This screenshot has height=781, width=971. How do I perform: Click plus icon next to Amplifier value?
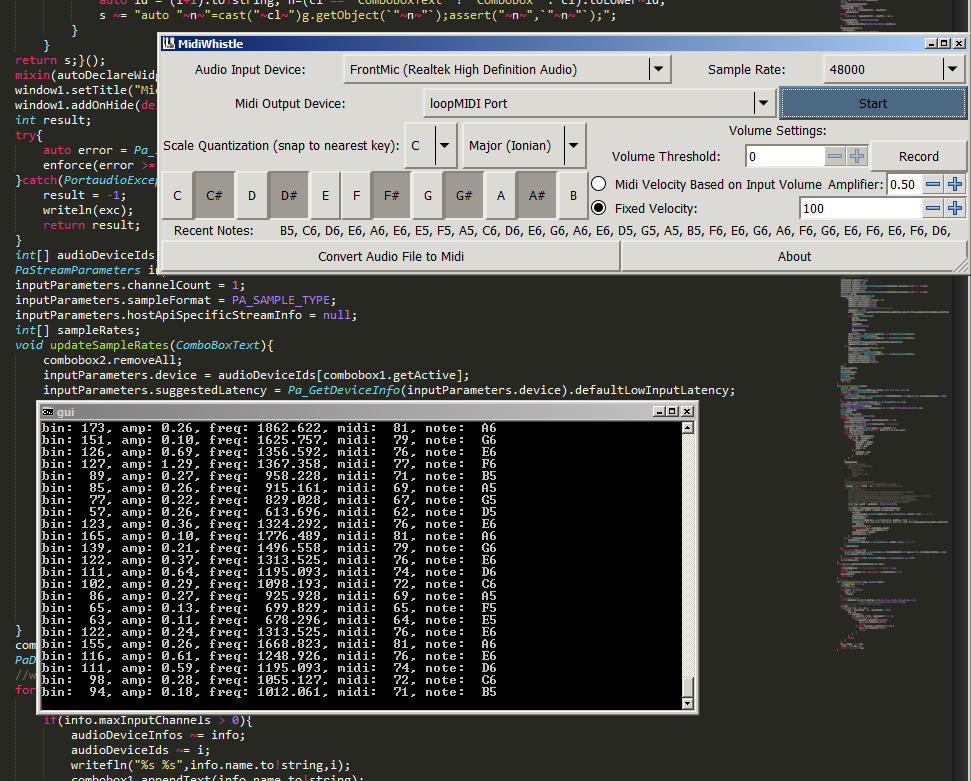tap(955, 184)
